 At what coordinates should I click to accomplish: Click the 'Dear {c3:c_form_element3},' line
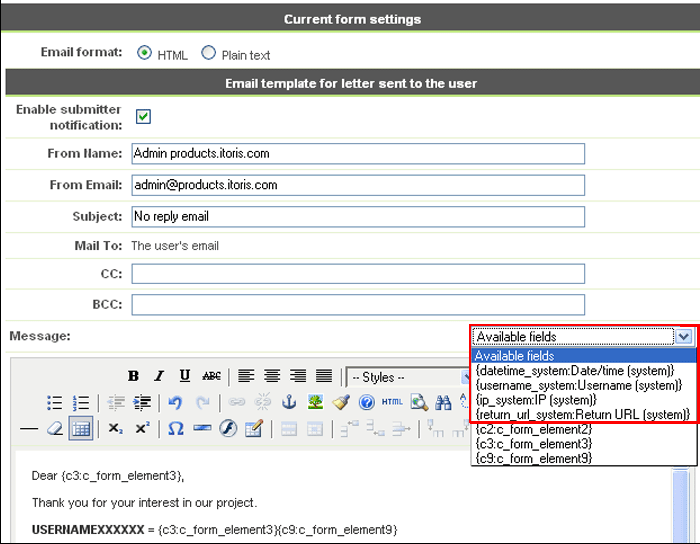tap(108, 476)
